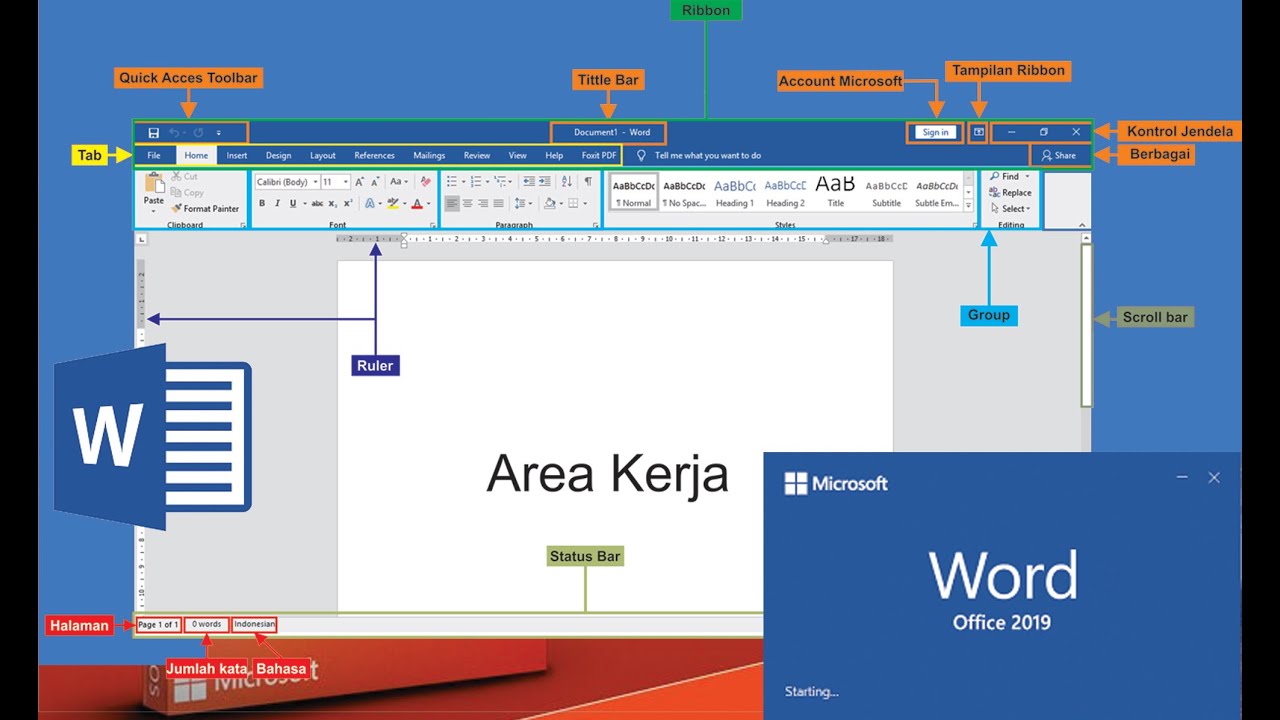This screenshot has height=720, width=1280.
Task: Click Increase Indent icon
Action: pyautogui.click(x=545, y=182)
